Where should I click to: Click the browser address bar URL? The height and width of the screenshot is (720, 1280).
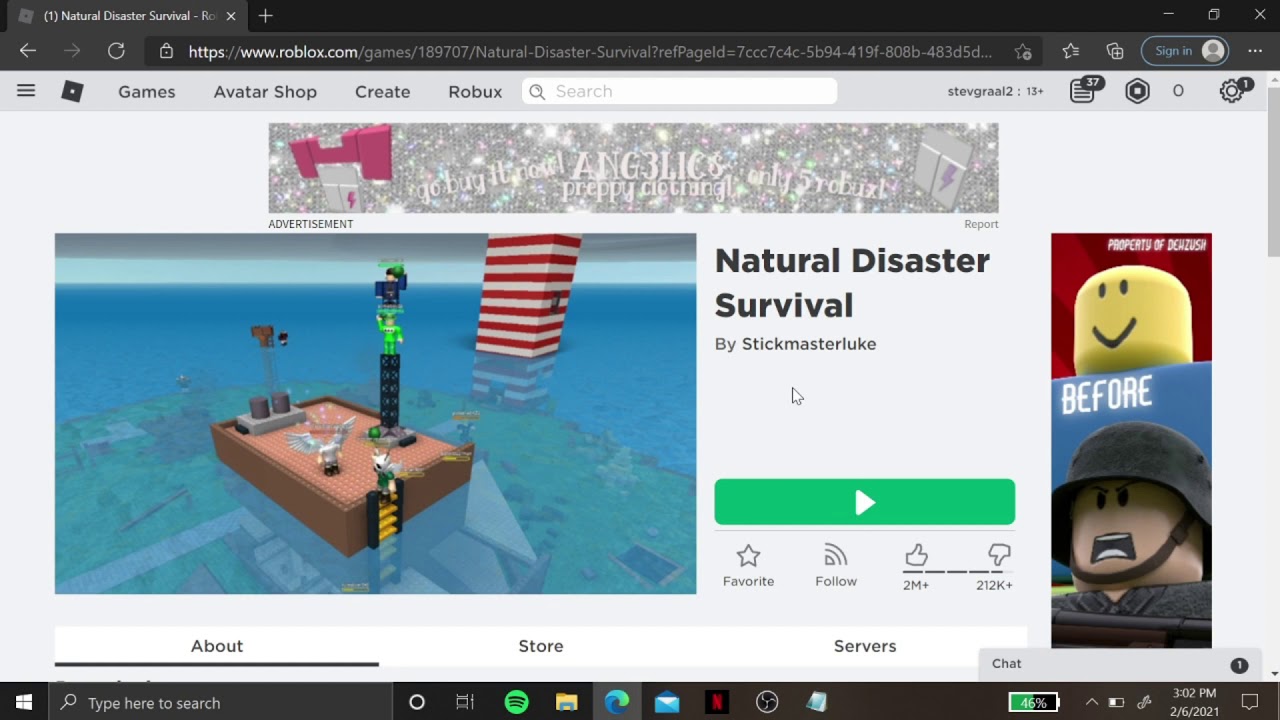[x=590, y=52]
